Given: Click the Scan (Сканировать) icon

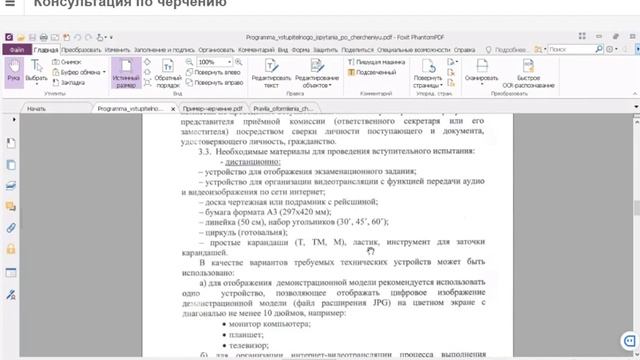Looking at the screenshot, I should (482, 66).
